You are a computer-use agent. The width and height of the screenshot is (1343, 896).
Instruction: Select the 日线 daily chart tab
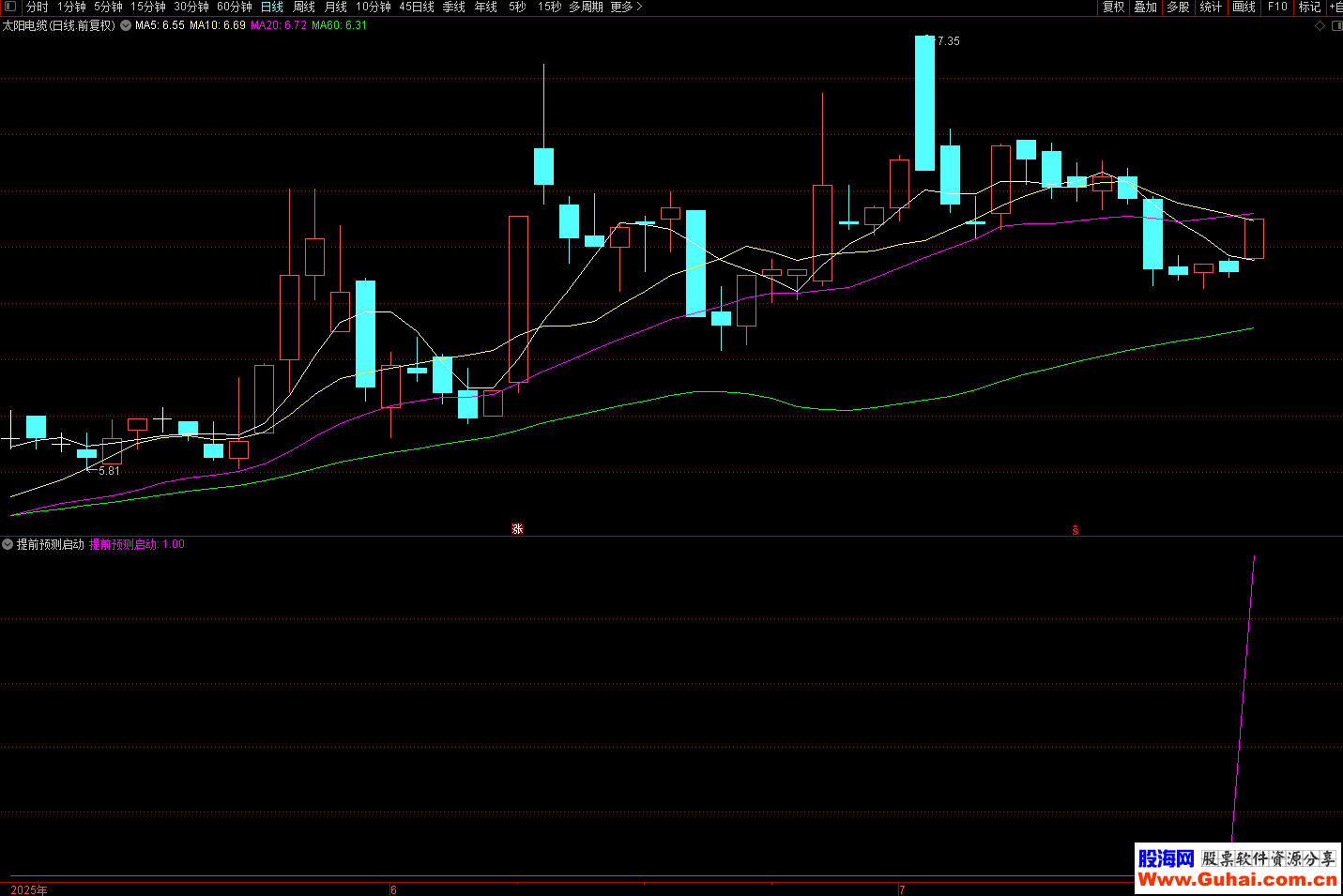[272, 7]
